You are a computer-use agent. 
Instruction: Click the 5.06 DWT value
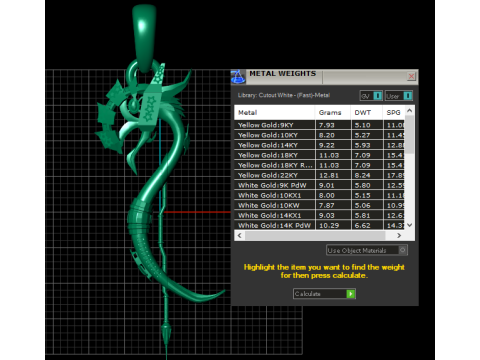pyautogui.click(x=362, y=205)
